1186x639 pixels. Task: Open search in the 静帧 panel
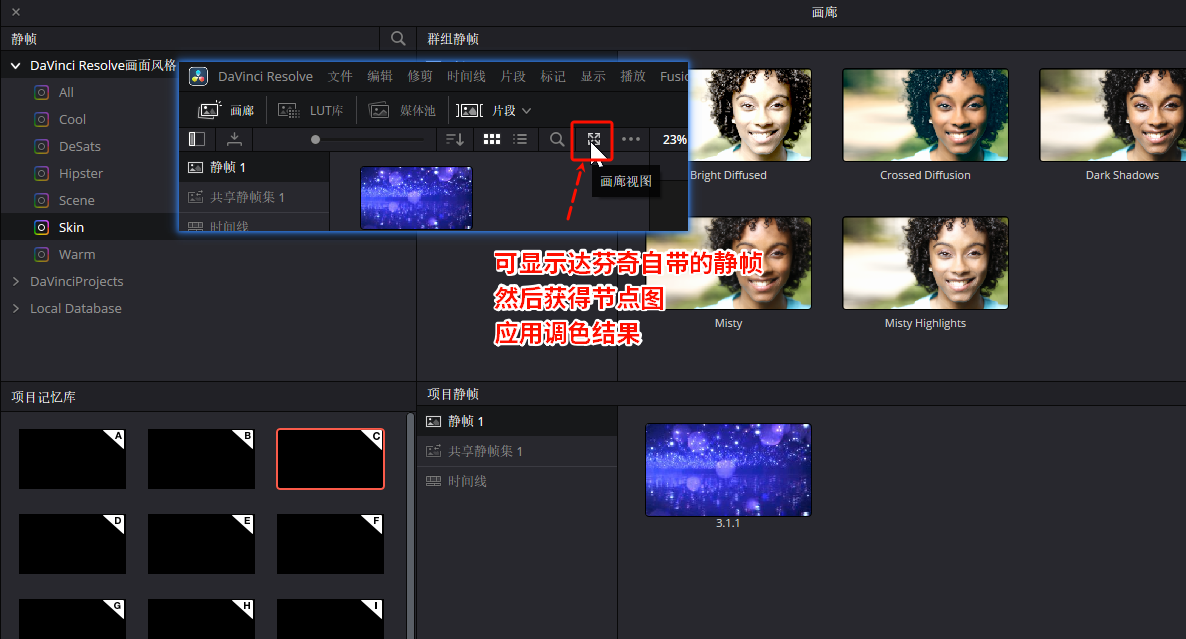point(398,39)
